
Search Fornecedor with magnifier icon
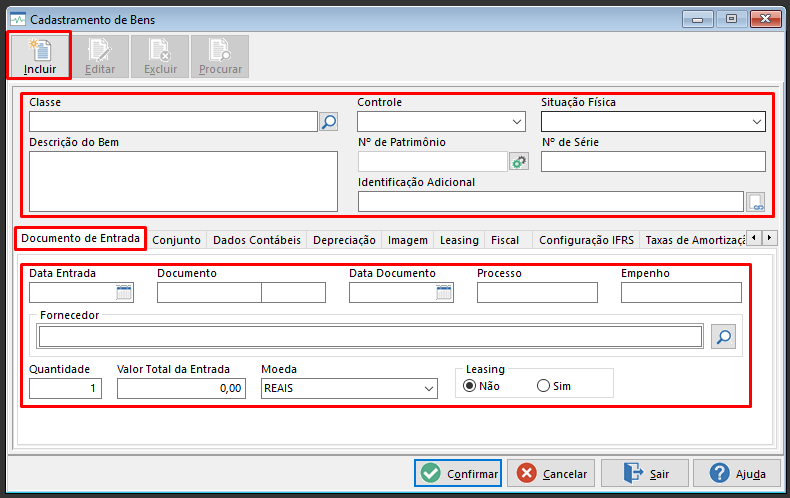[723, 337]
